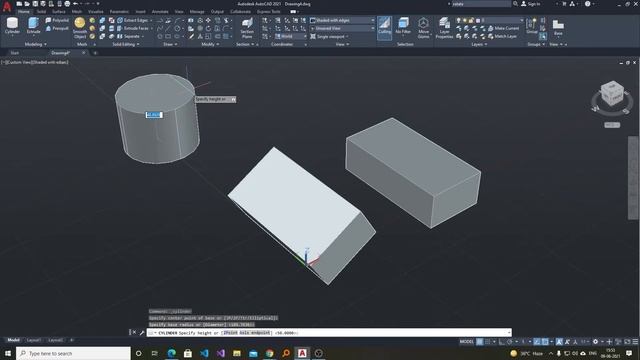Click the Print icon in Quick Access toolbar
This screenshot has width=640, height=360.
point(67,4)
